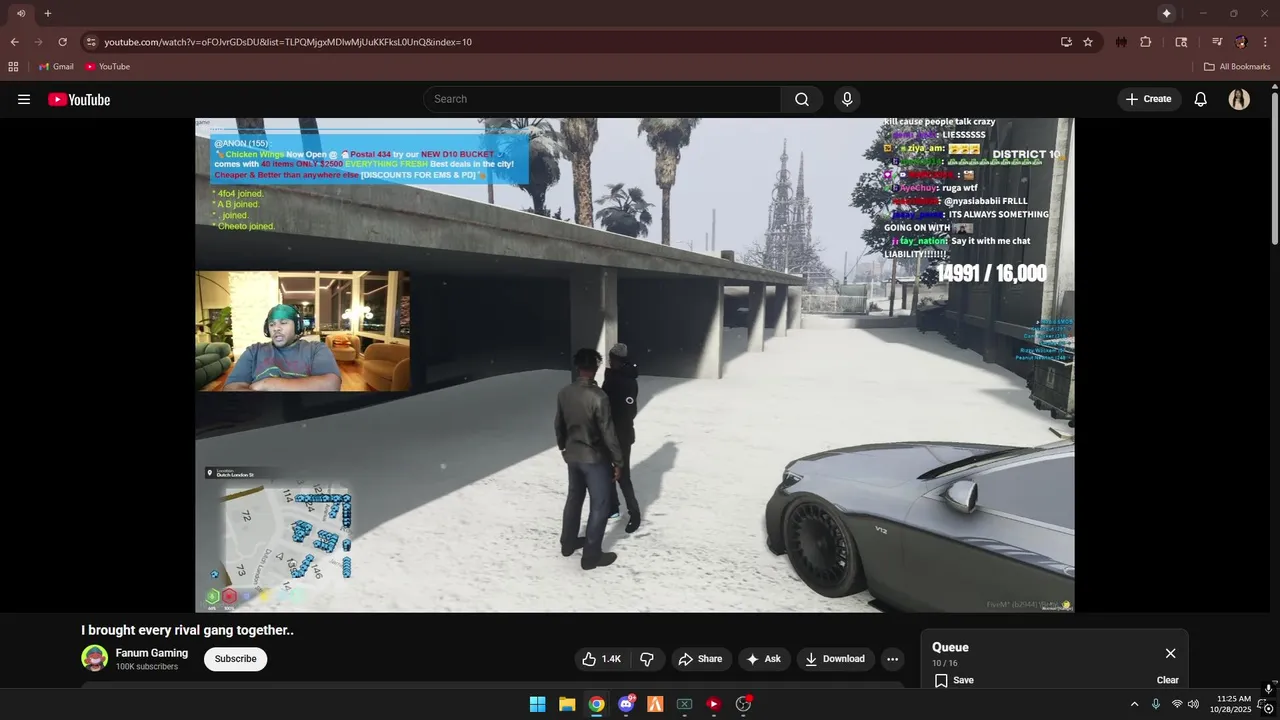
Task: Reload the current page
Action: tap(62, 42)
